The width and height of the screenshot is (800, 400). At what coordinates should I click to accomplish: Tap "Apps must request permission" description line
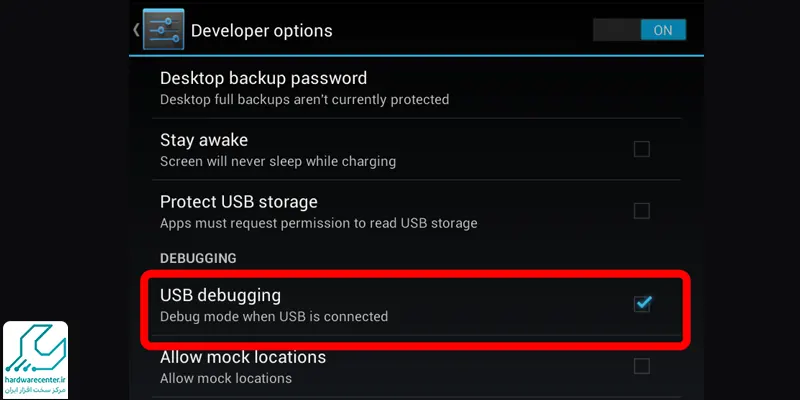(x=319, y=223)
